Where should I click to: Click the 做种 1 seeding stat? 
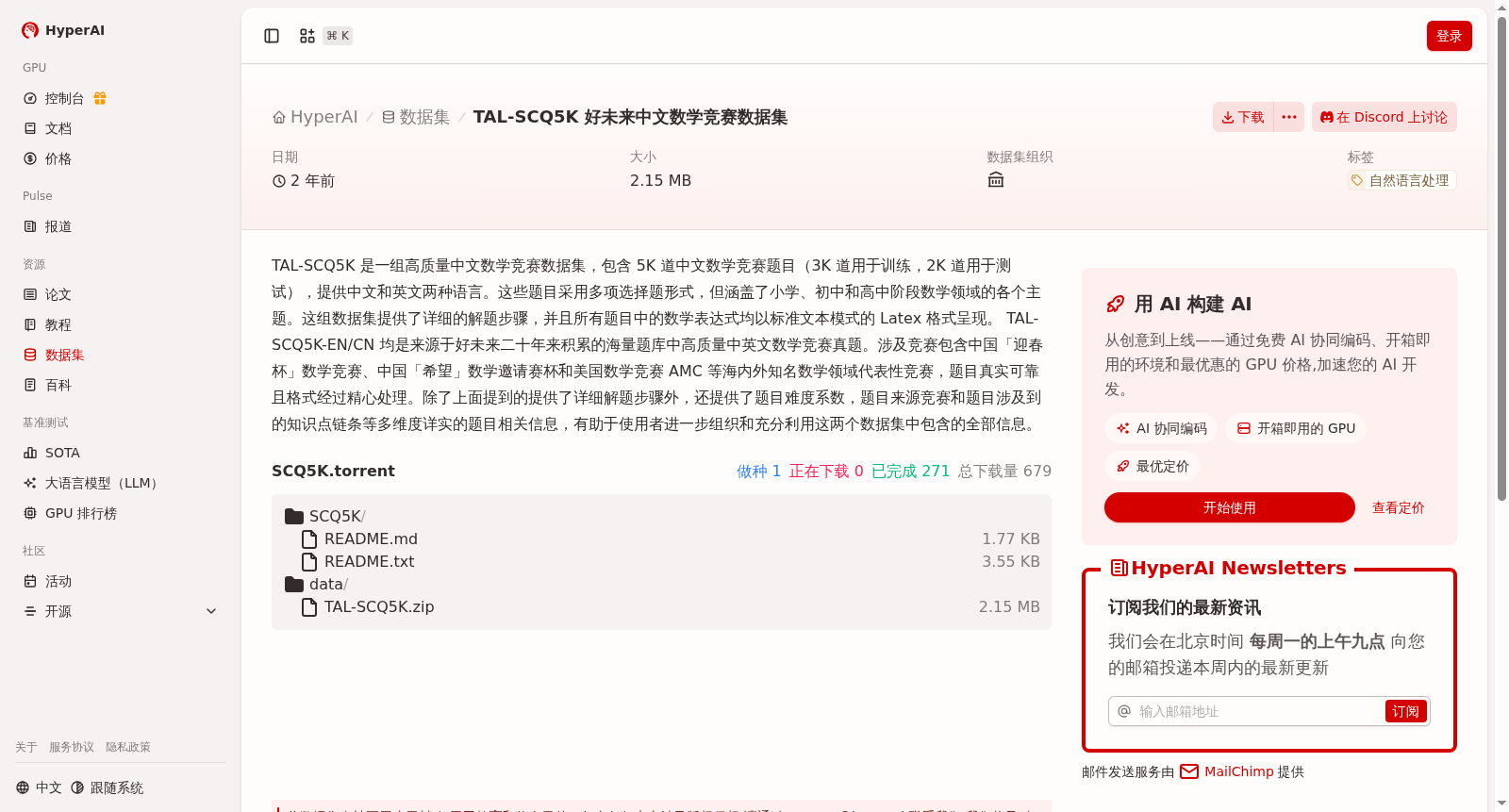coord(758,471)
